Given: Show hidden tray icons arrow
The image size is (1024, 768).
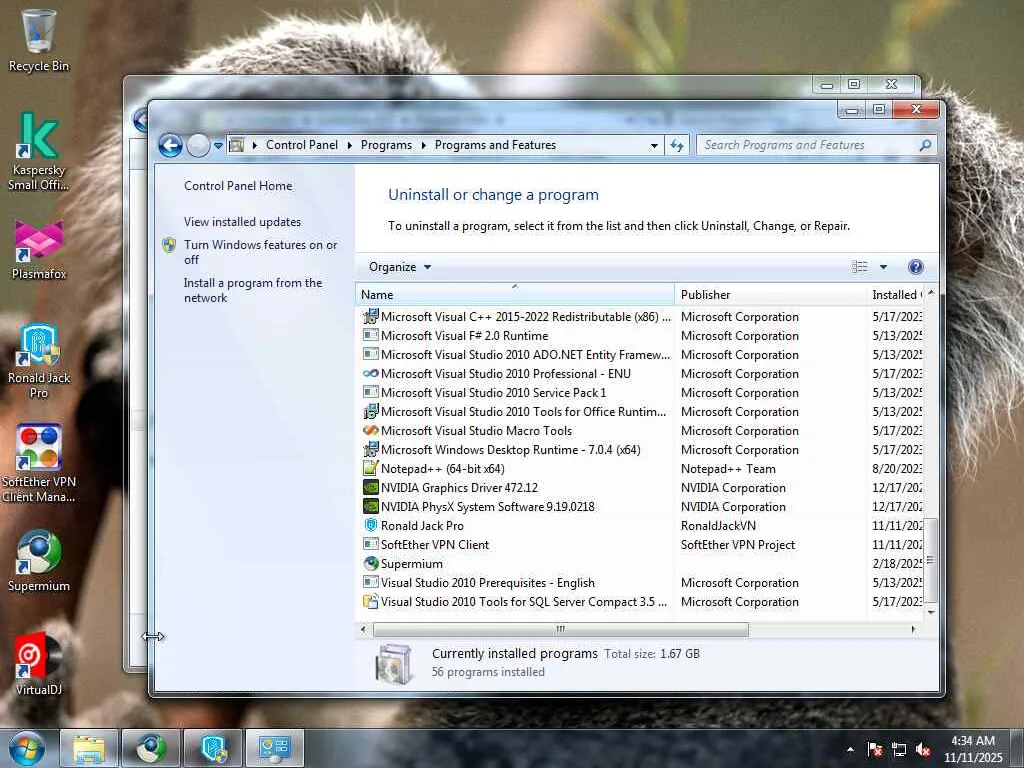Looking at the screenshot, I should (x=850, y=750).
